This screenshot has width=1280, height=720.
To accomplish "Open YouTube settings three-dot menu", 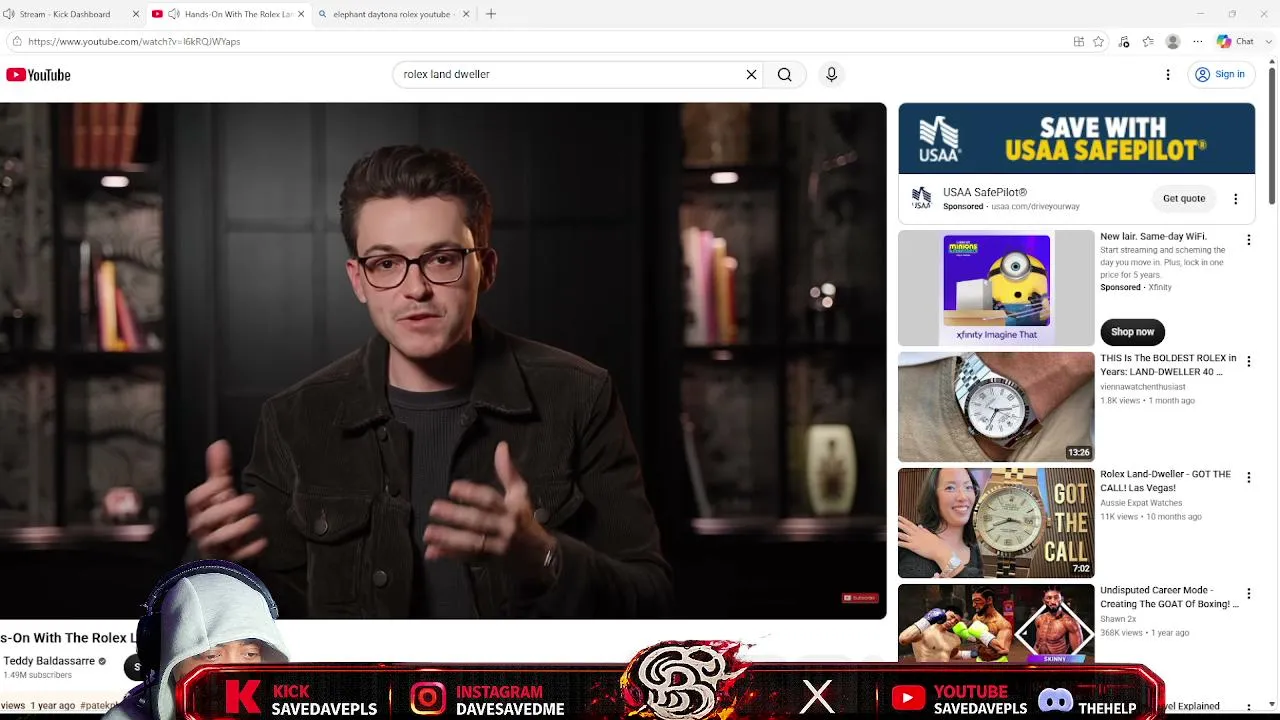I will click(1168, 74).
